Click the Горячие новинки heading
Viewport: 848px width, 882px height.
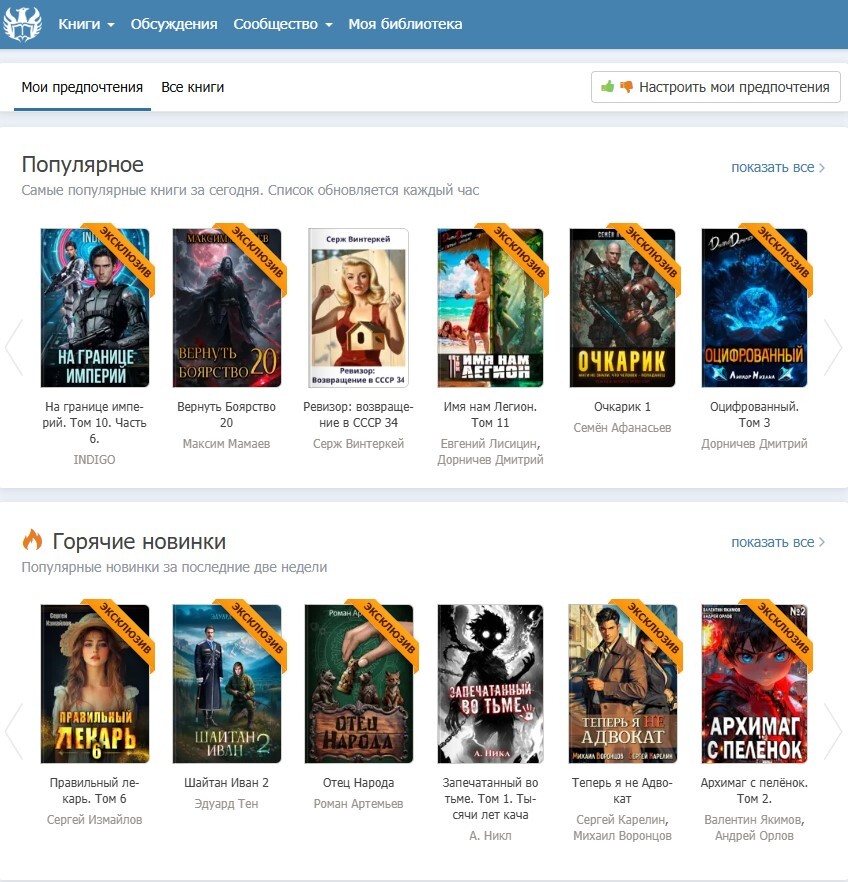[x=139, y=542]
